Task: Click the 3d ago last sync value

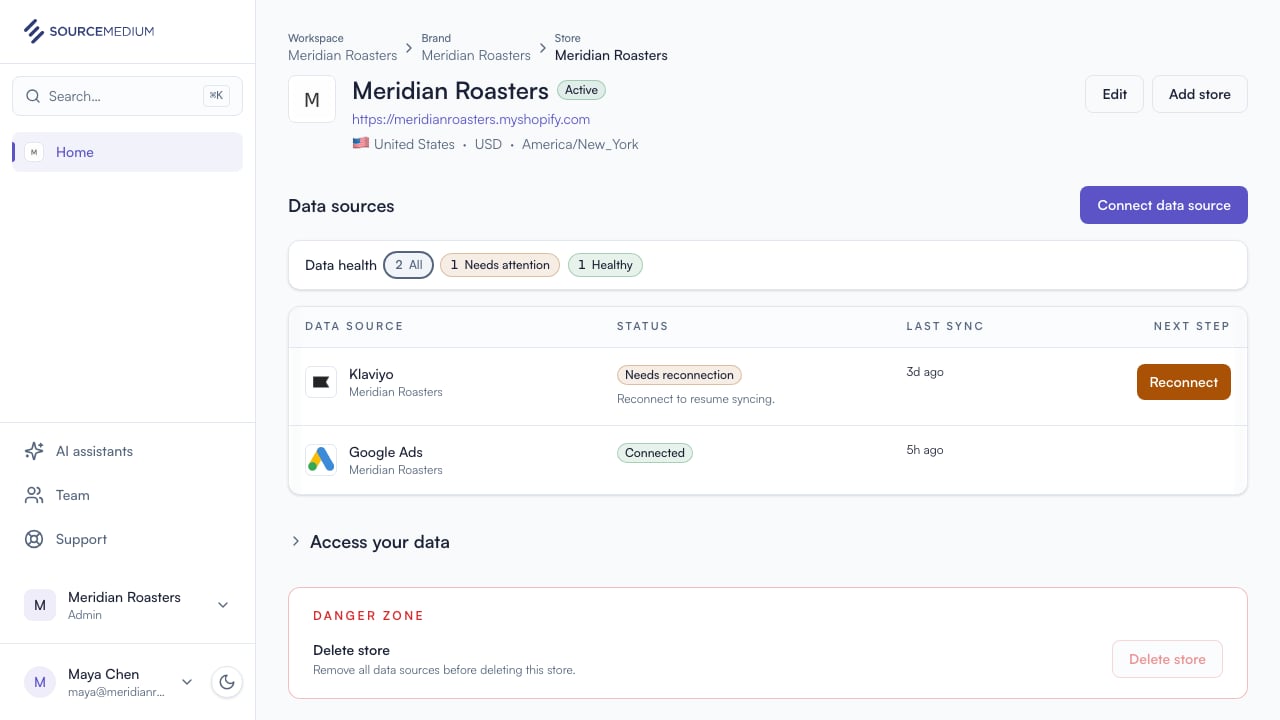Action: [x=925, y=372]
